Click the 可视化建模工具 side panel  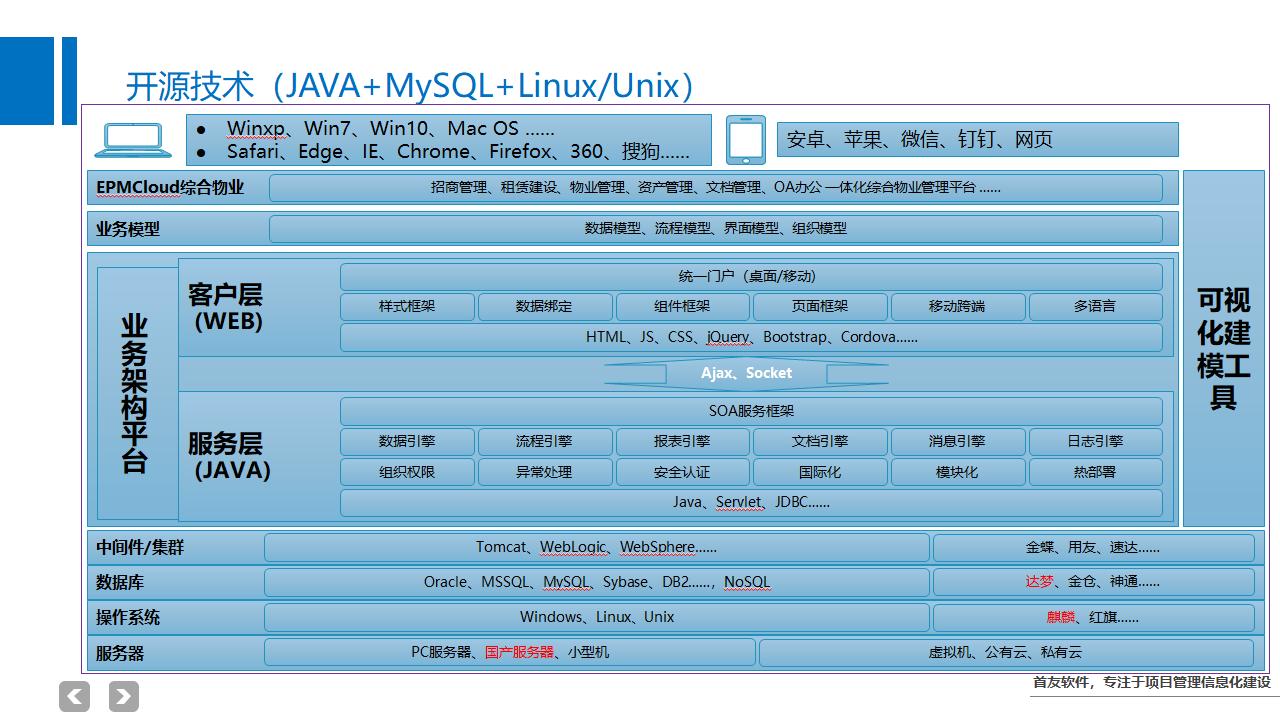pyautogui.click(x=1223, y=348)
